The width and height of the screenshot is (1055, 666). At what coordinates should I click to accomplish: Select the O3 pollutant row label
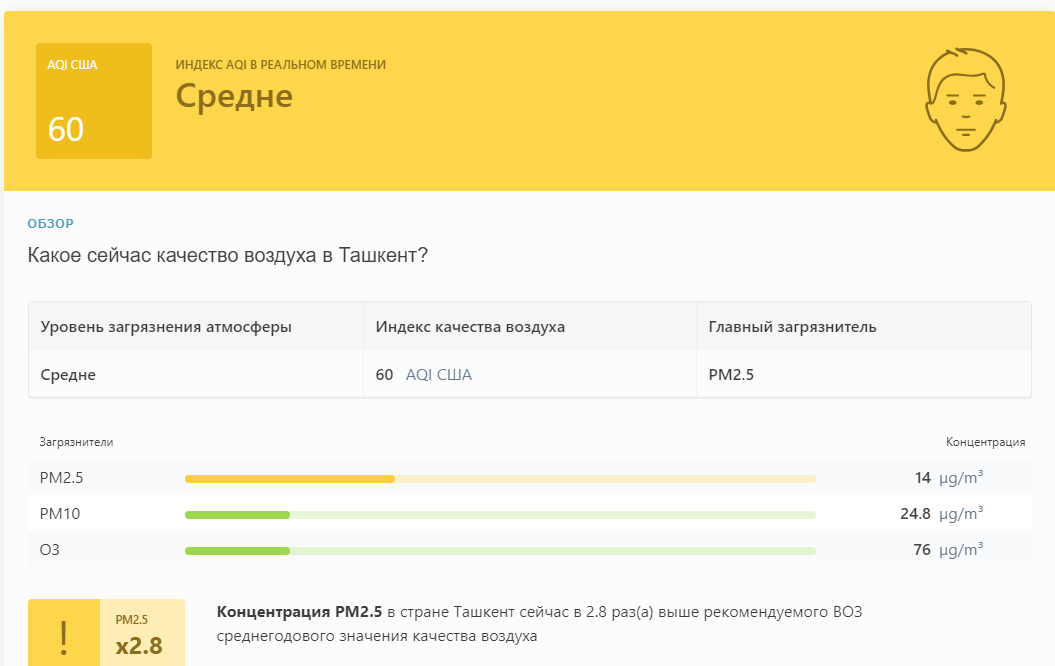coord(50,550)
